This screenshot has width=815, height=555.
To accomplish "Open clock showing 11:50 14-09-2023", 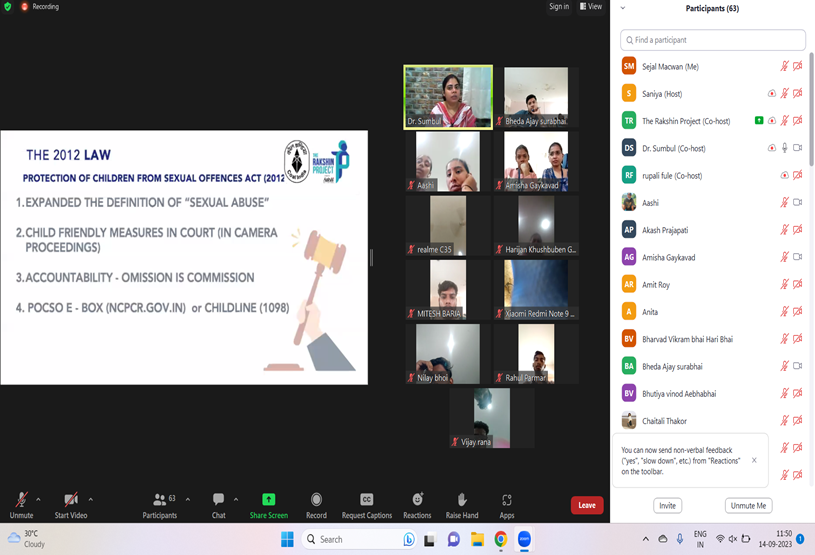I will click(x=775, y=539).
